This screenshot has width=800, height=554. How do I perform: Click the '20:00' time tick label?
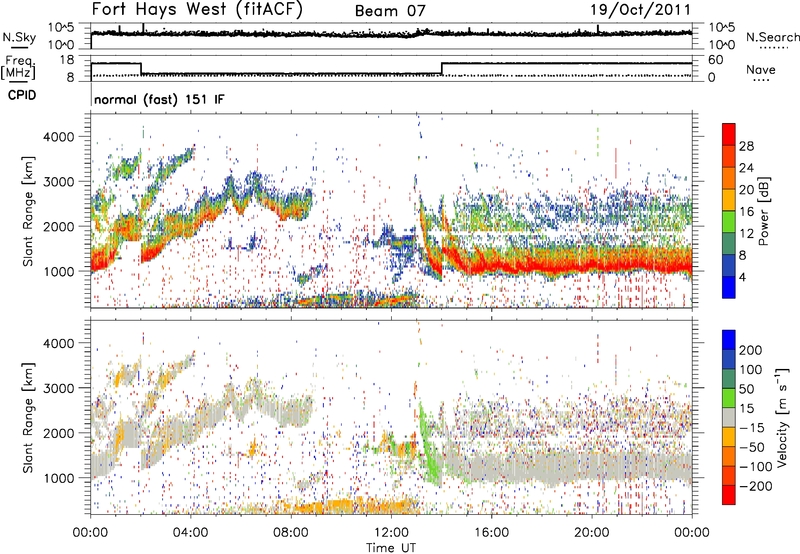coord(592,533)
